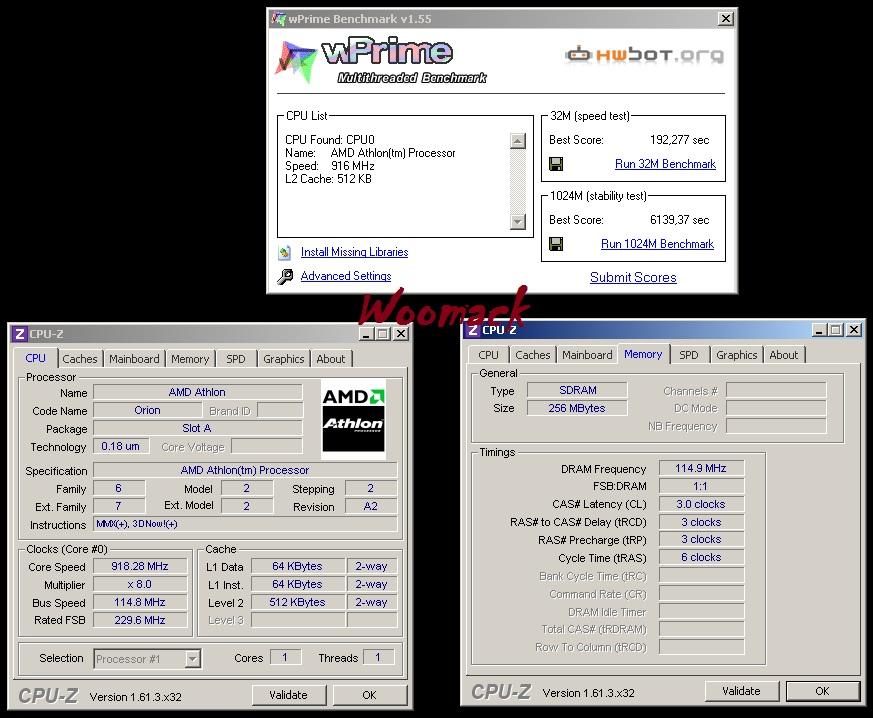Open Install Missing Libraries link
The image size is (873, 718).
[354, 252]
